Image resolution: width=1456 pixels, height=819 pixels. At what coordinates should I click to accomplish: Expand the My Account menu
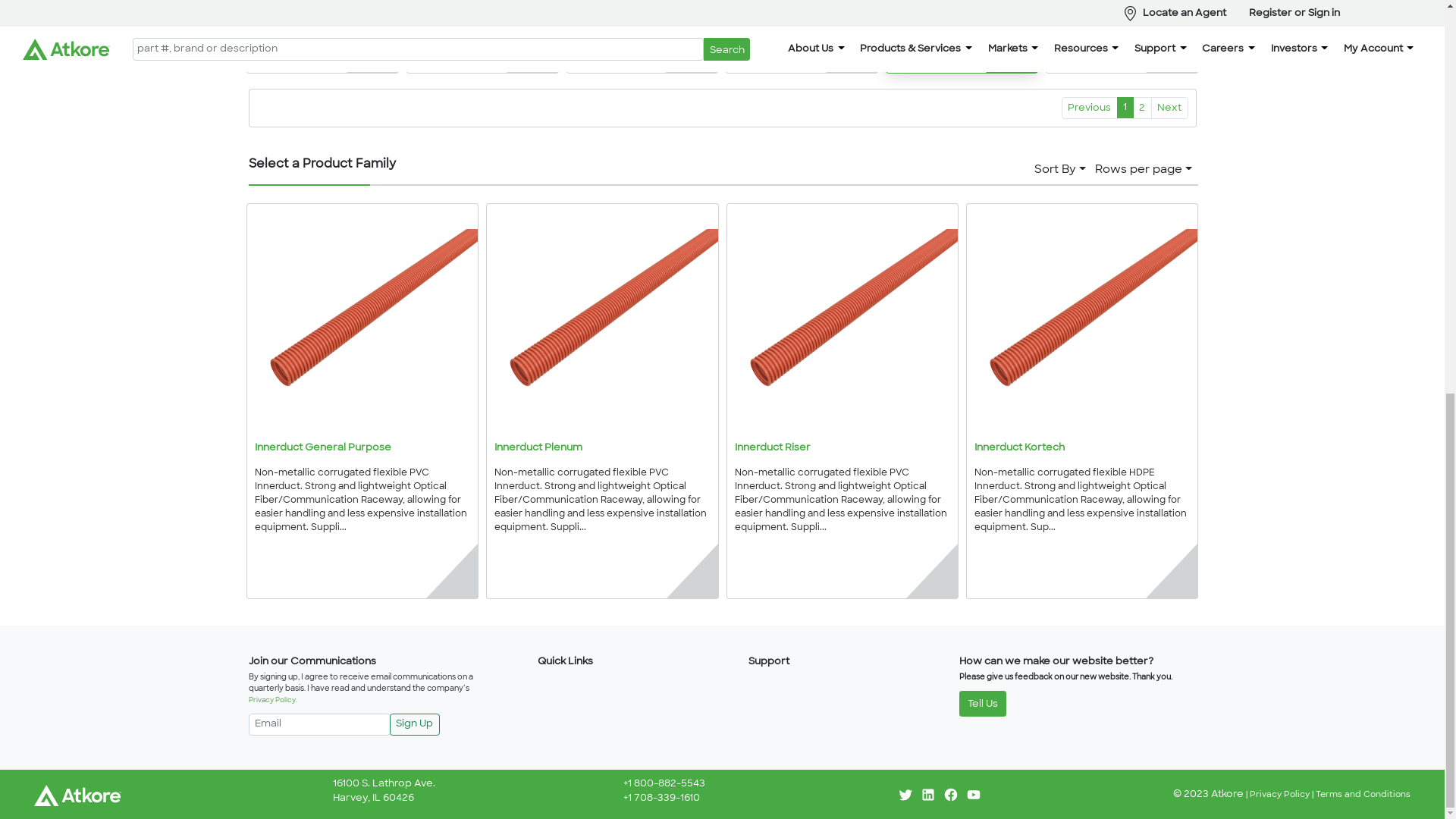pos(1378,49)
